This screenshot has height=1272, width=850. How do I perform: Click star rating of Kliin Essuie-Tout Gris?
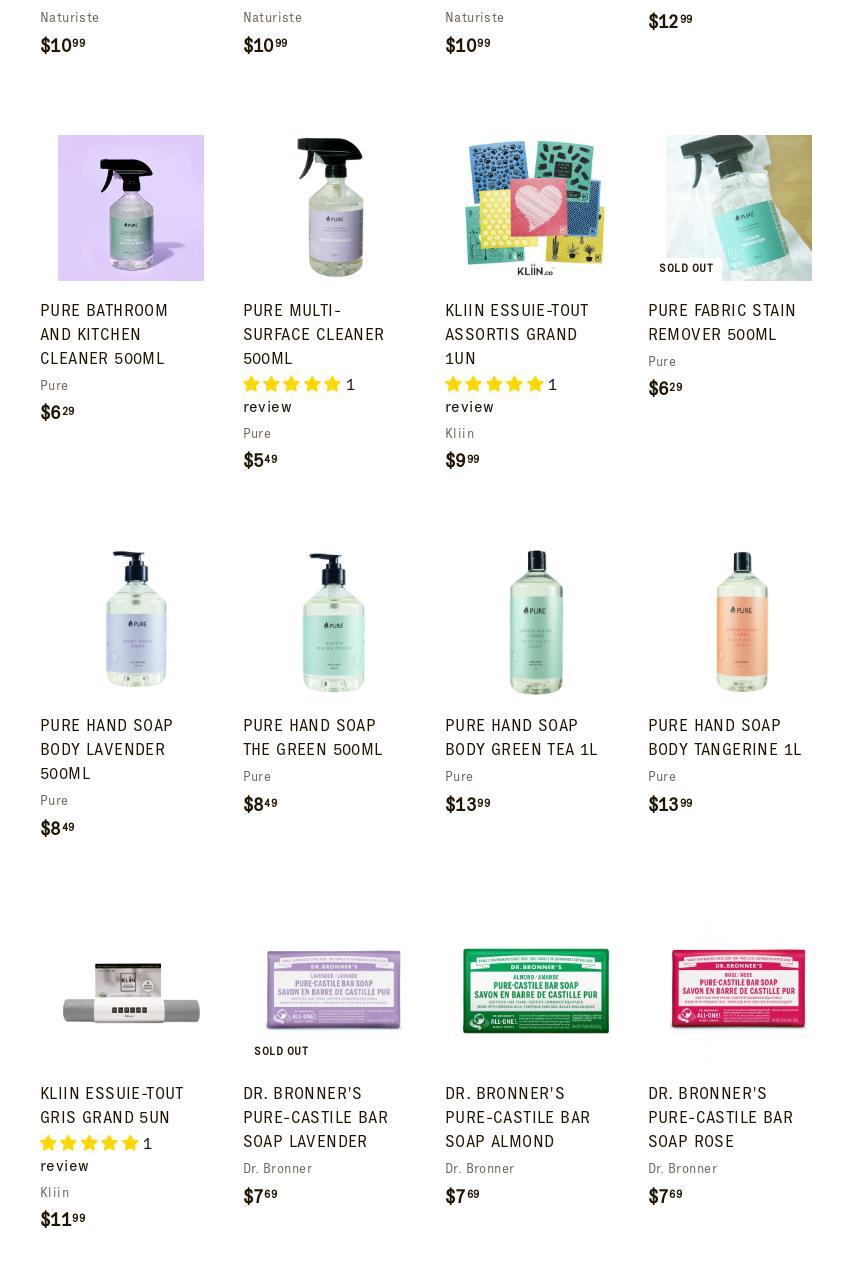pos(89,1144)
